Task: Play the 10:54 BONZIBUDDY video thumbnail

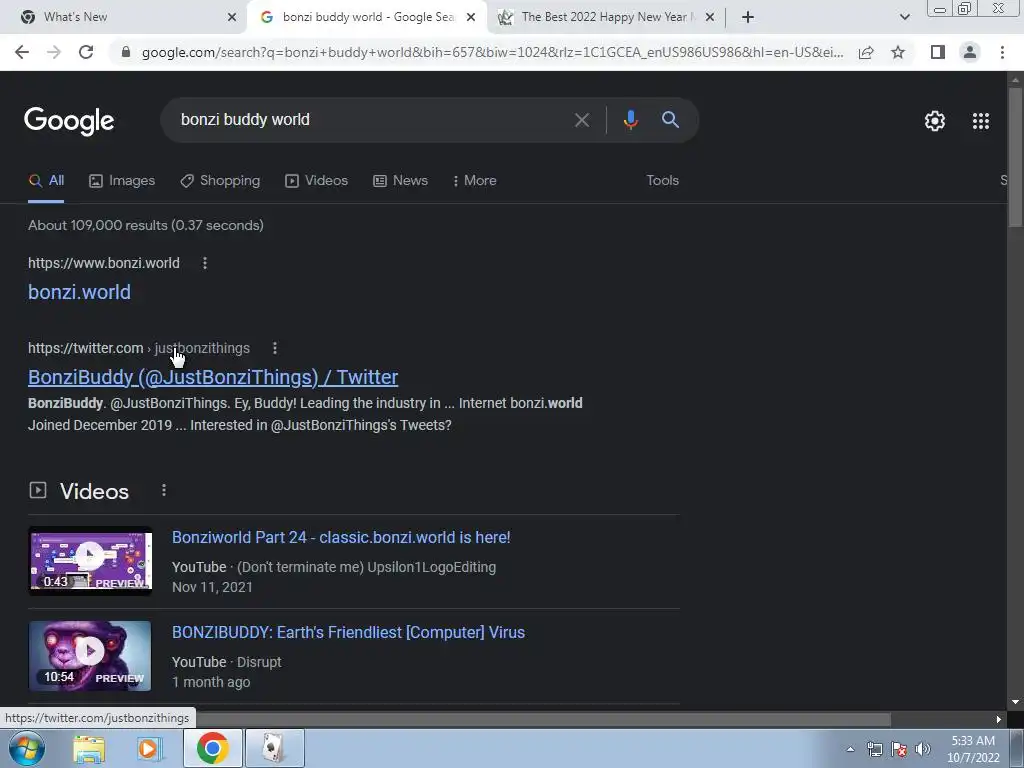Action: click(90, 656)
